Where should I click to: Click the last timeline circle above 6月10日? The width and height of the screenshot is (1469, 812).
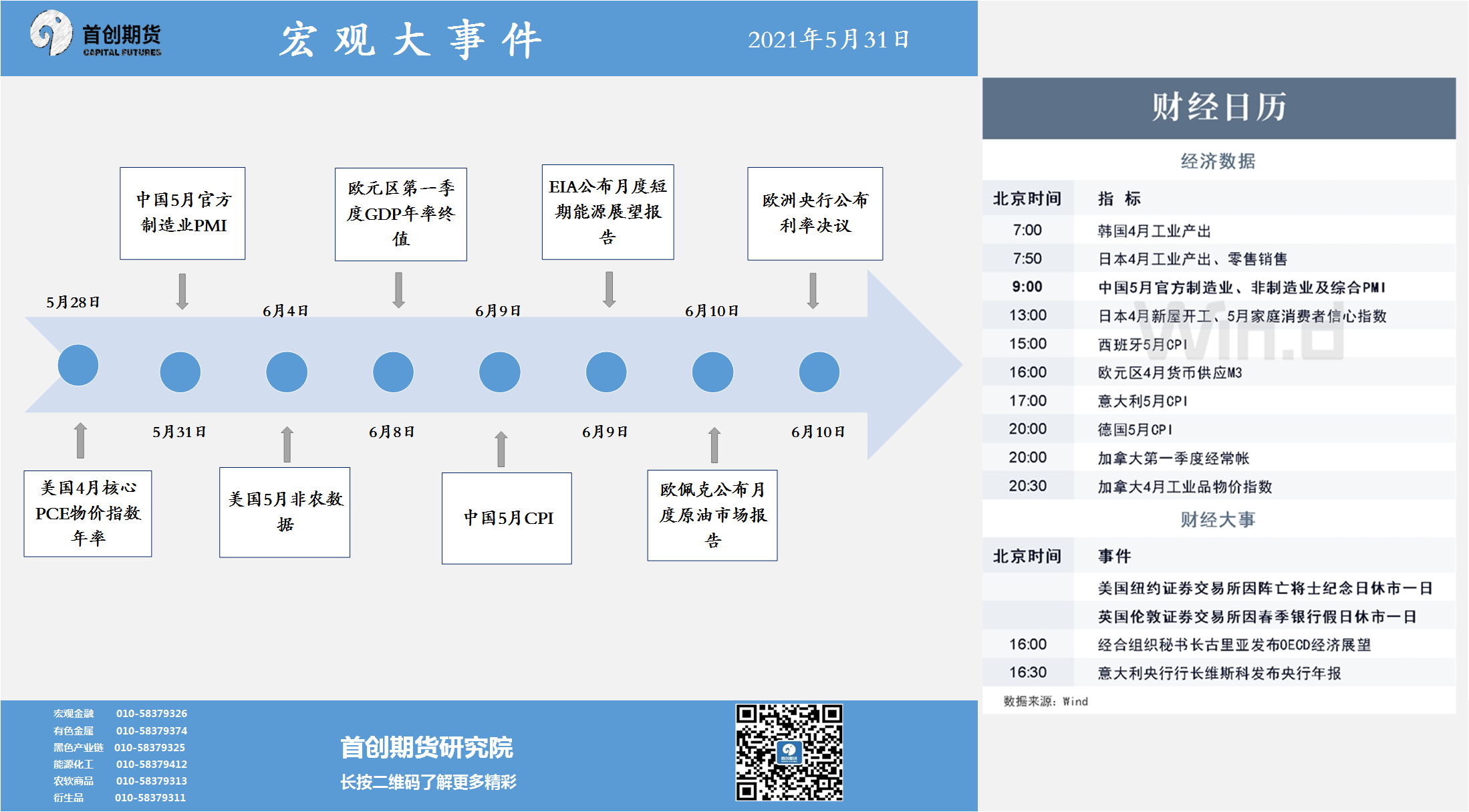[x=819, y=372]
